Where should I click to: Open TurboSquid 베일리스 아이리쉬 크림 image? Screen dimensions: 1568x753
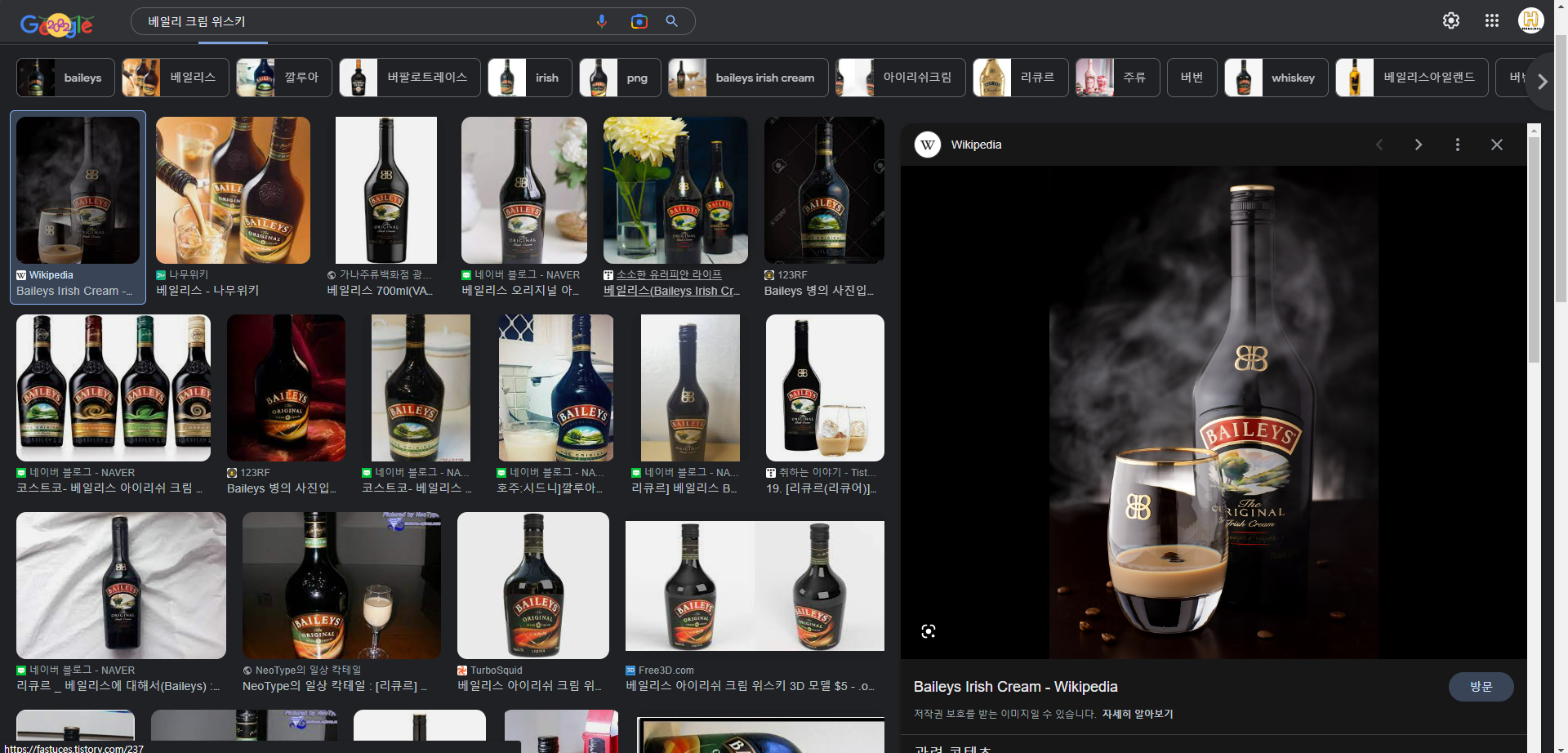point(533,586)
